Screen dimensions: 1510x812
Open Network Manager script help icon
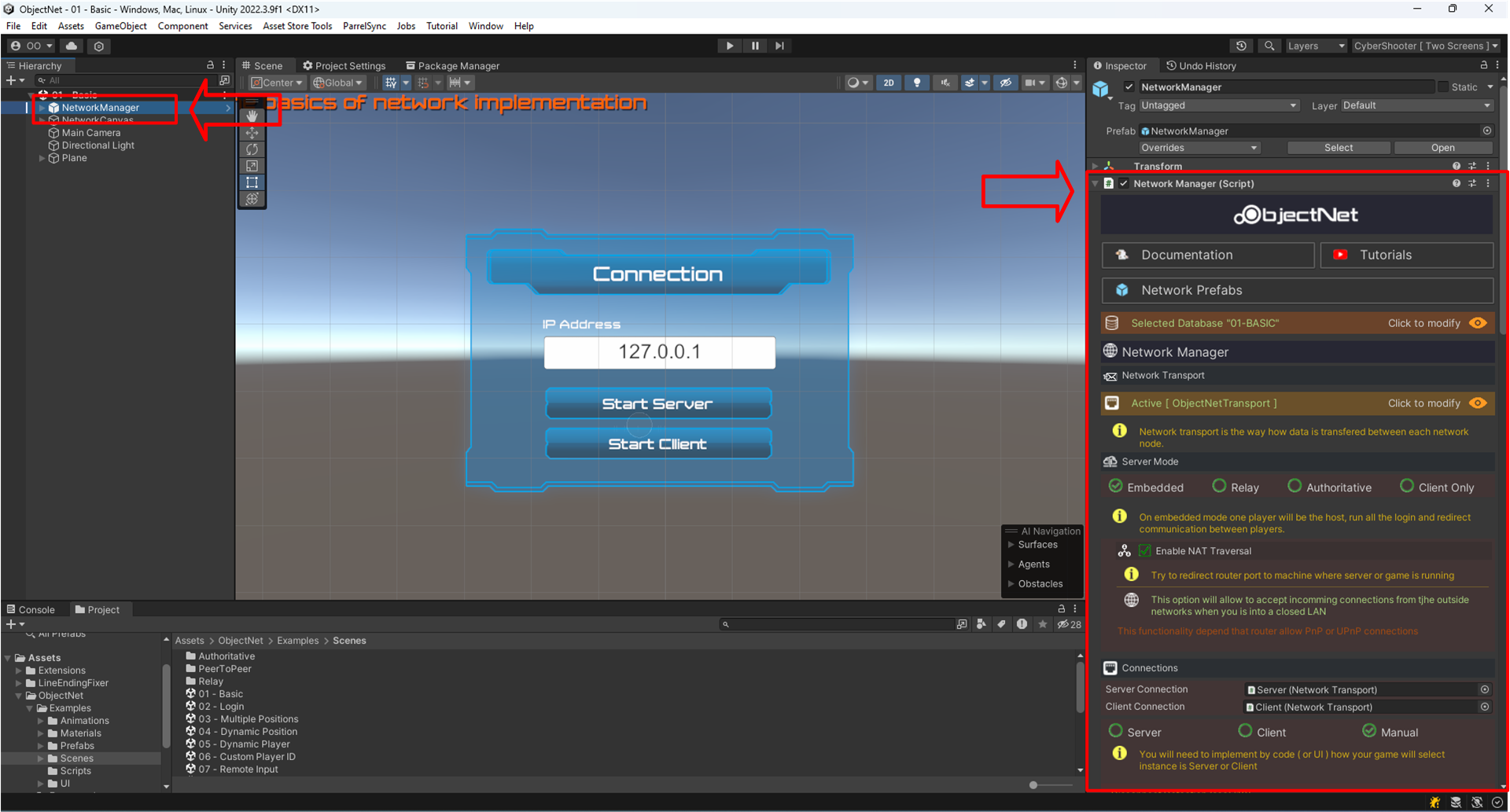coord(1457,183)
